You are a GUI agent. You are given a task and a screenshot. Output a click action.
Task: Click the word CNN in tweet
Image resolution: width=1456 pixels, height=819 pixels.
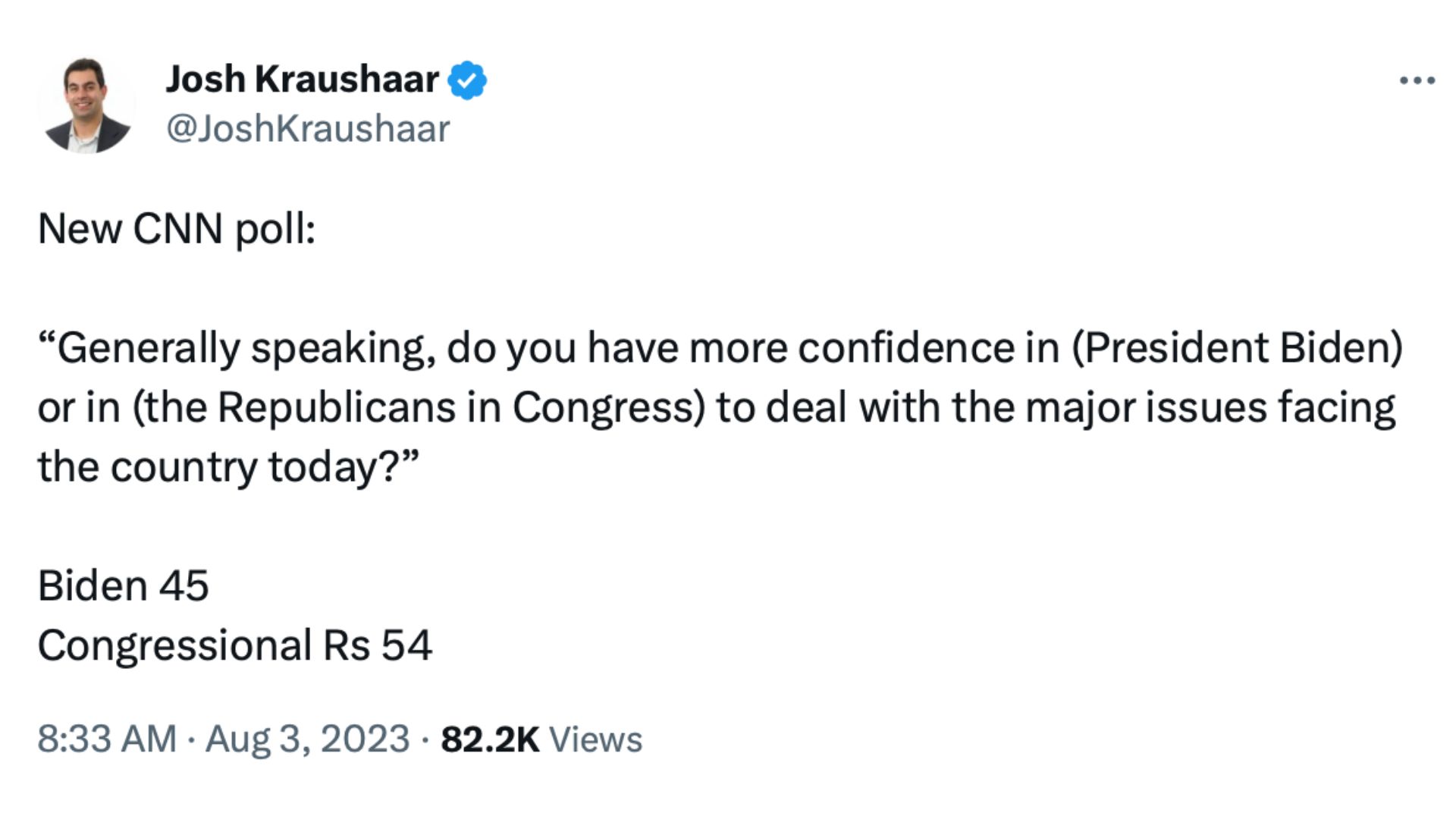tap(177, 228)
